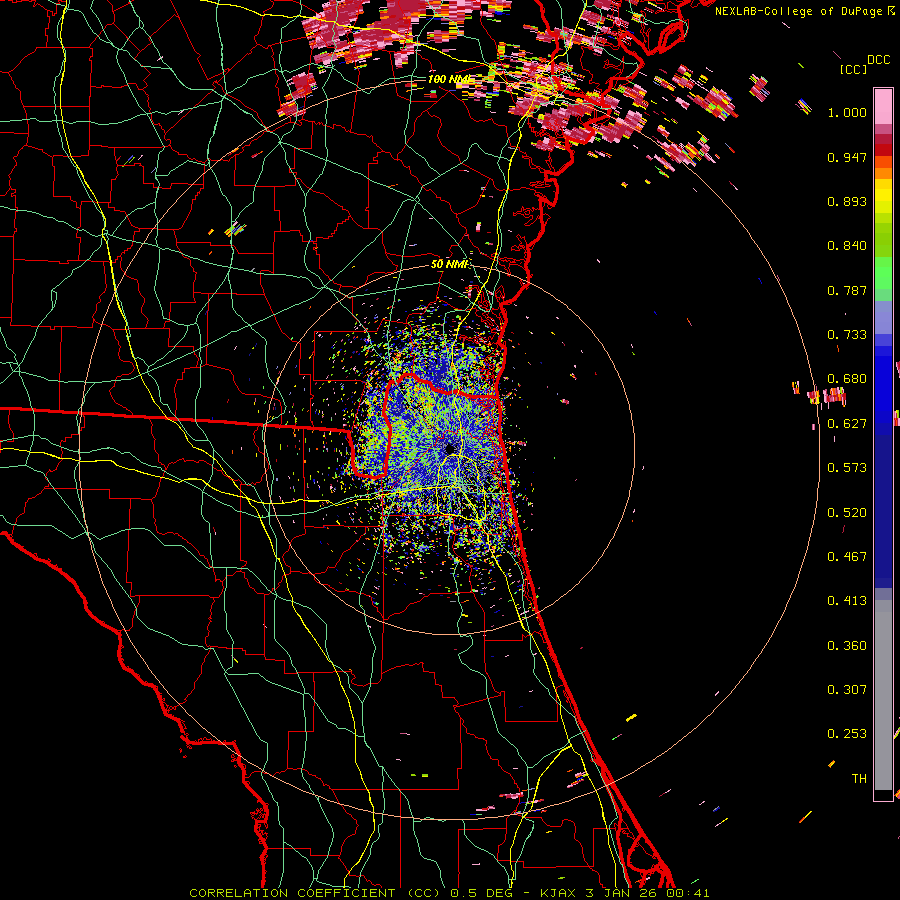Click the 0.360 legend value
Viewport: 900px width, 900px height.
click(x=847, y=646)
